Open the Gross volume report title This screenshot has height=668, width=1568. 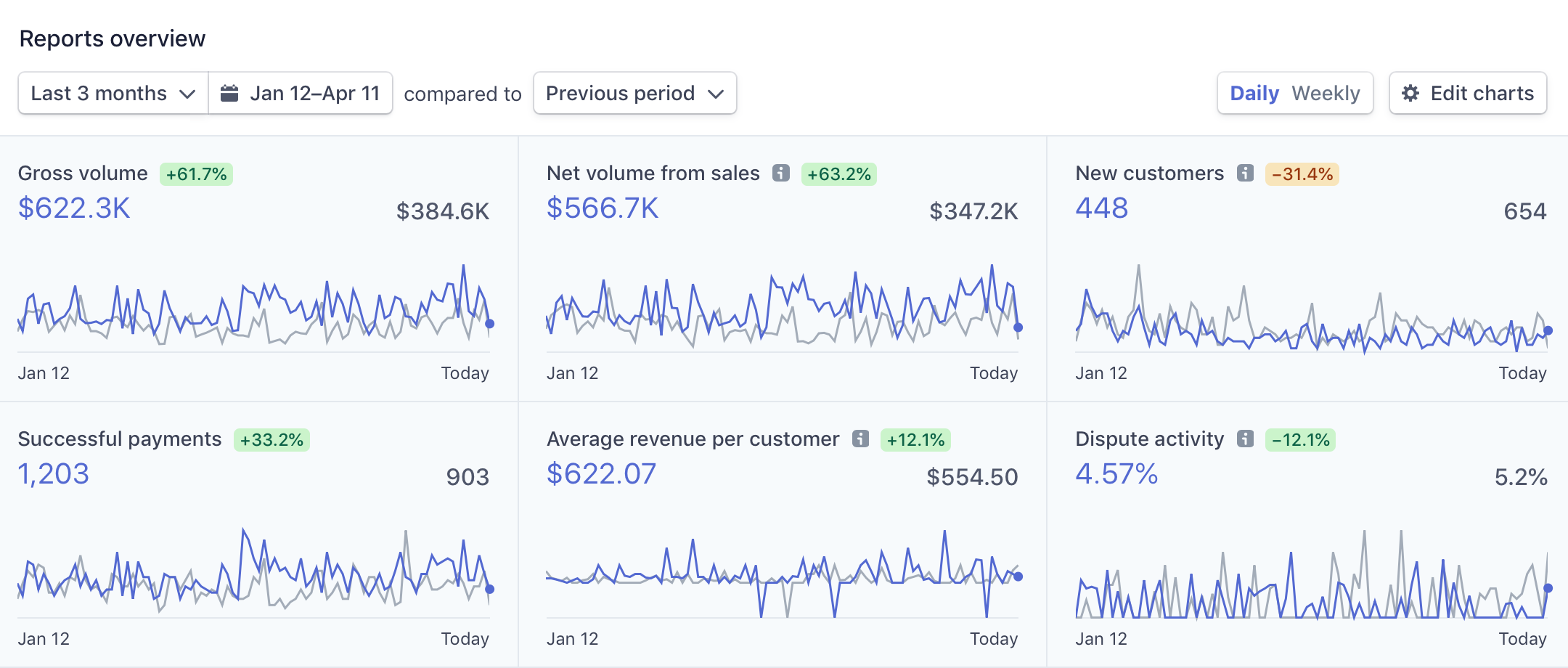(x=83, y=173)
